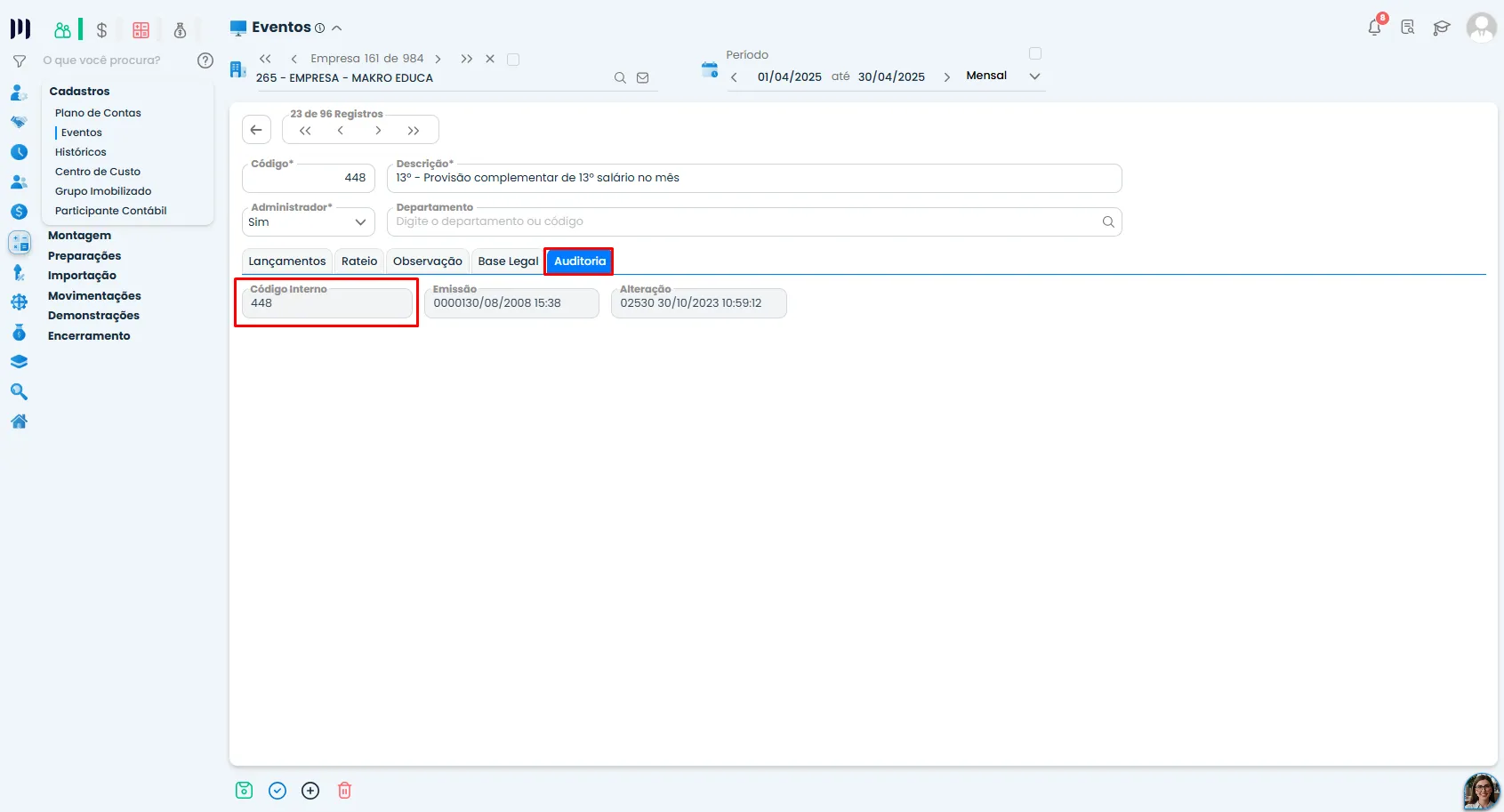Click the green save icon
Viewport: 1504px width, 812px height.
245,791
